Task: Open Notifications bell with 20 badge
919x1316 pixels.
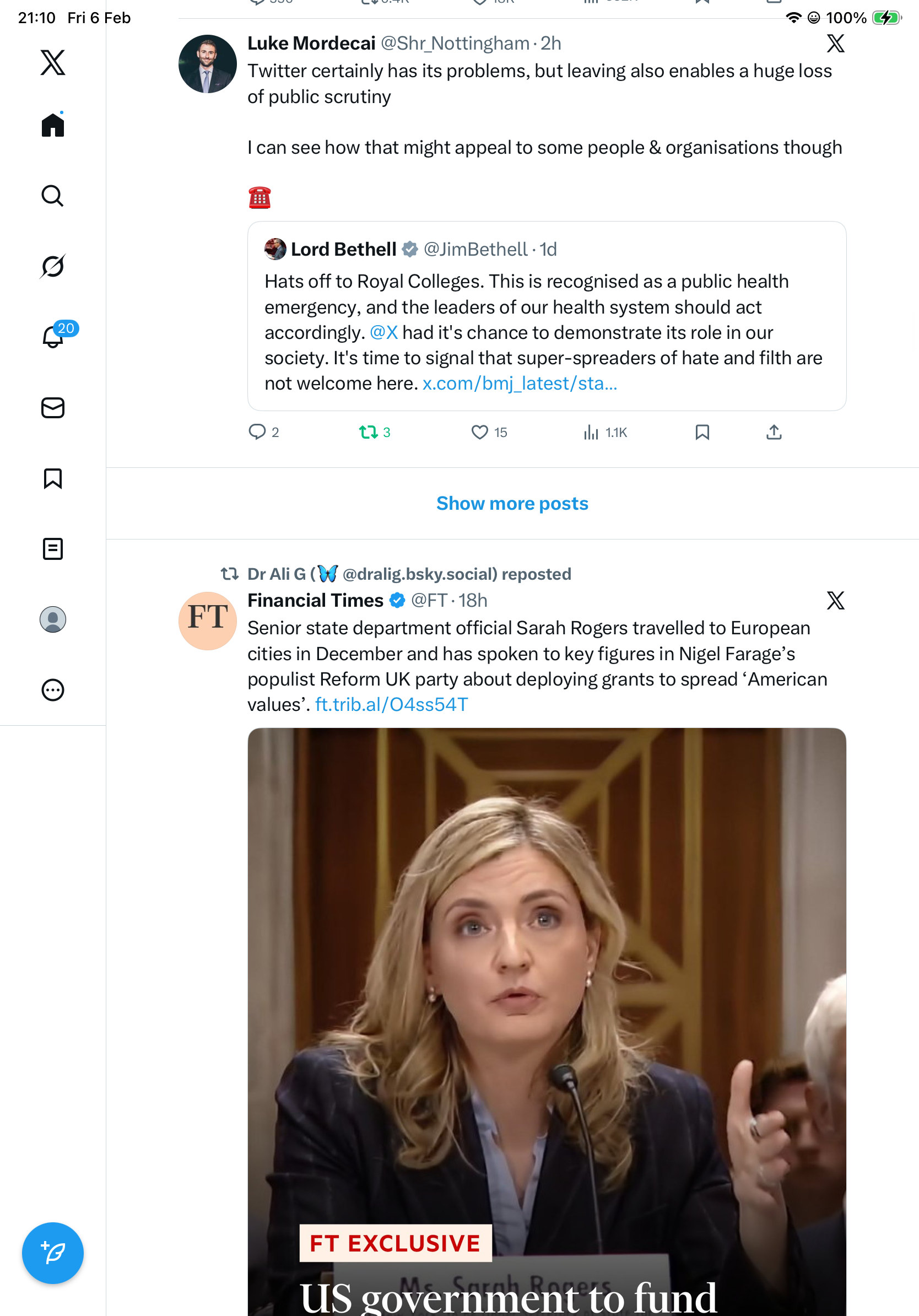Action: (53, 337)
